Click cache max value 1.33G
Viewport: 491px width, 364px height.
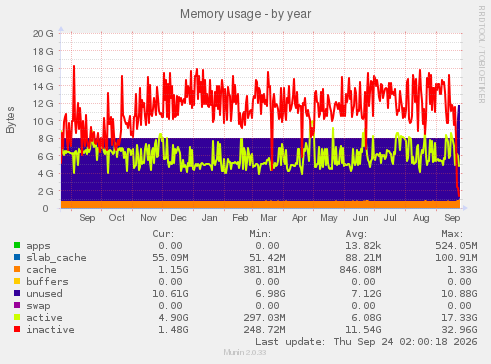462,270
